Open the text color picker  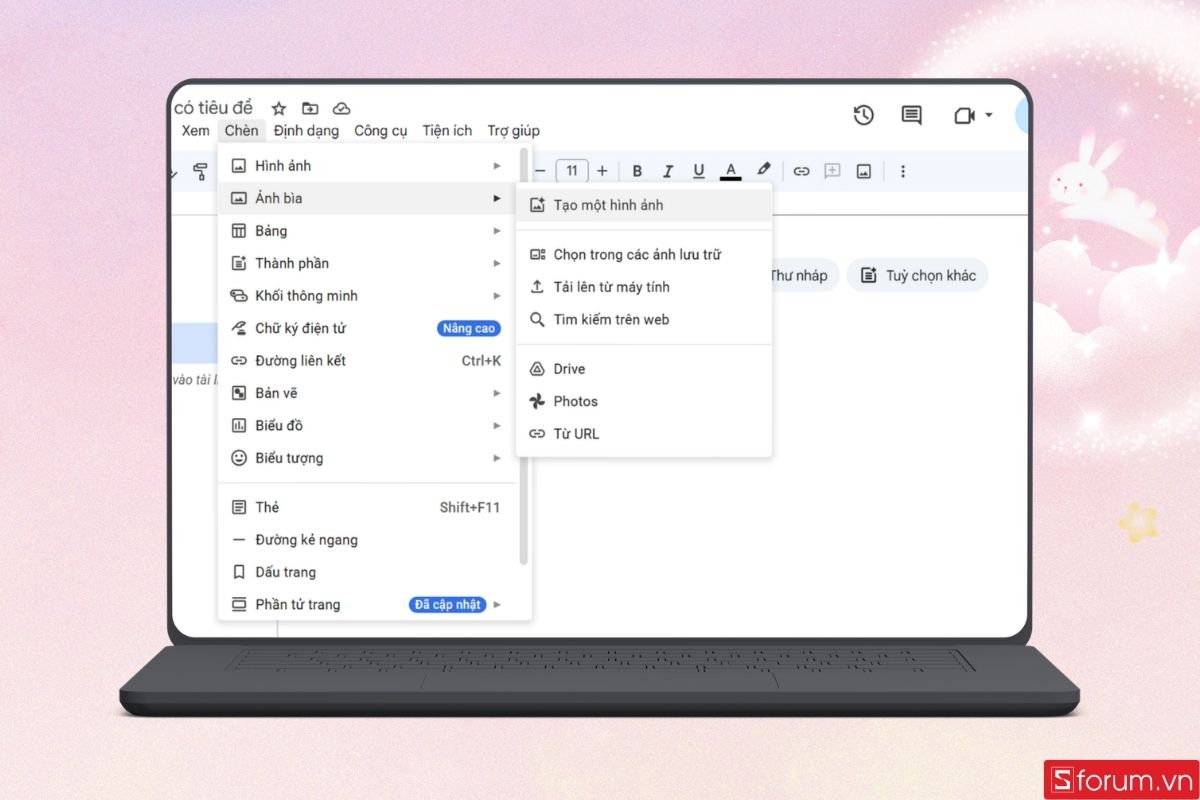(x=731, y=171)
